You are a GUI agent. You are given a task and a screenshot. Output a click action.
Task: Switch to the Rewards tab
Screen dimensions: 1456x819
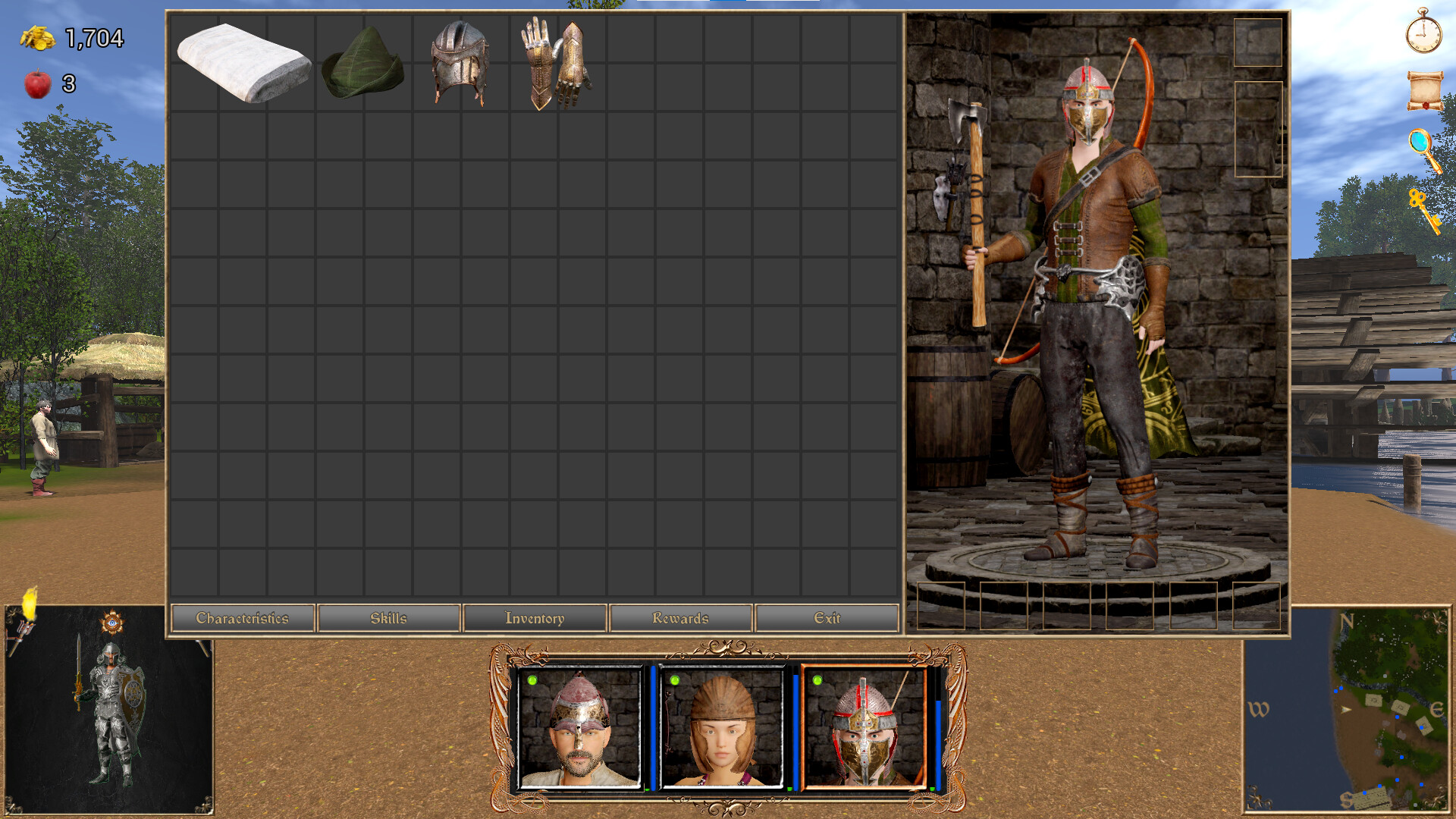point(681,618)
